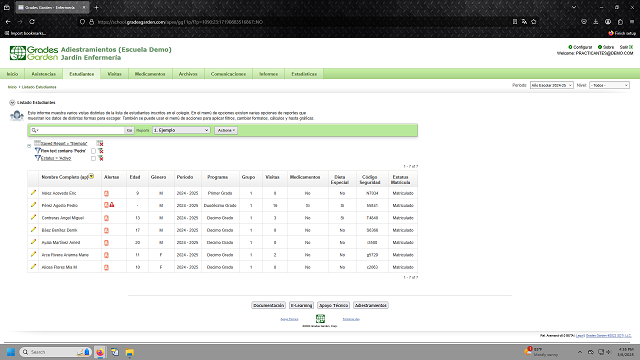This screenshot has width=640, height=360.
Task: Go back using browser back arrow
Action: 8,22
